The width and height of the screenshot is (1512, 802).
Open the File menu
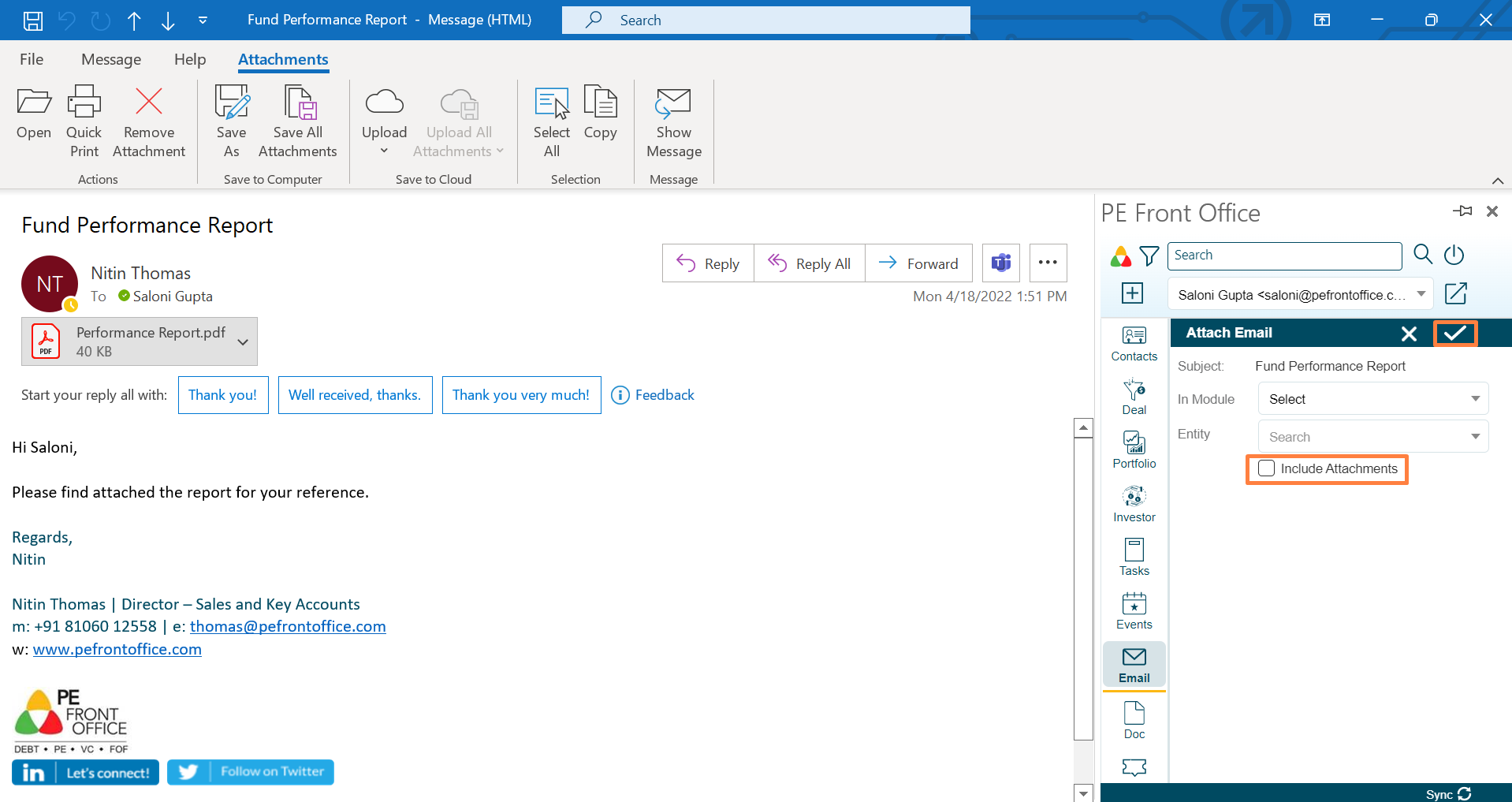(32, 60)
